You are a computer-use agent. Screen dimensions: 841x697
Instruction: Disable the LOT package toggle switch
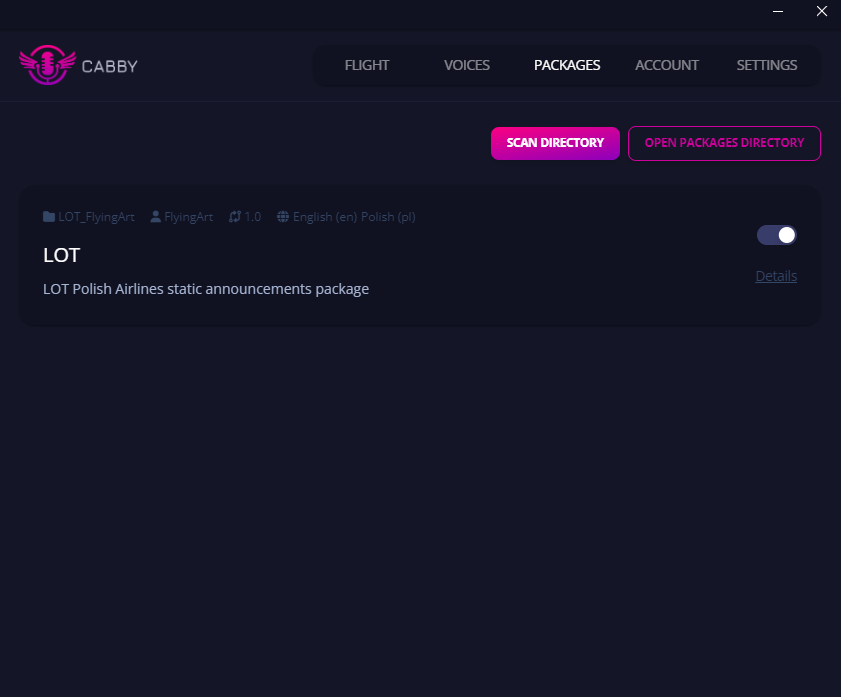click(777, 235)
